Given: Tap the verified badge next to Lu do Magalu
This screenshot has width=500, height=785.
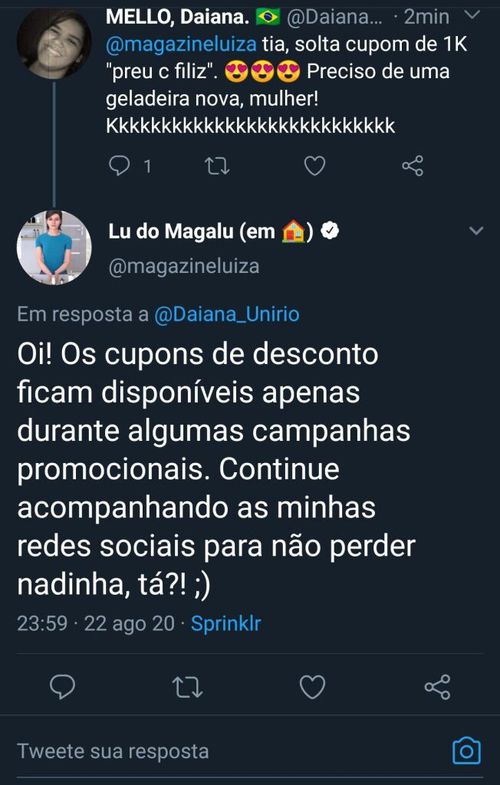Looking at the screenshot, I should [330, 231].
